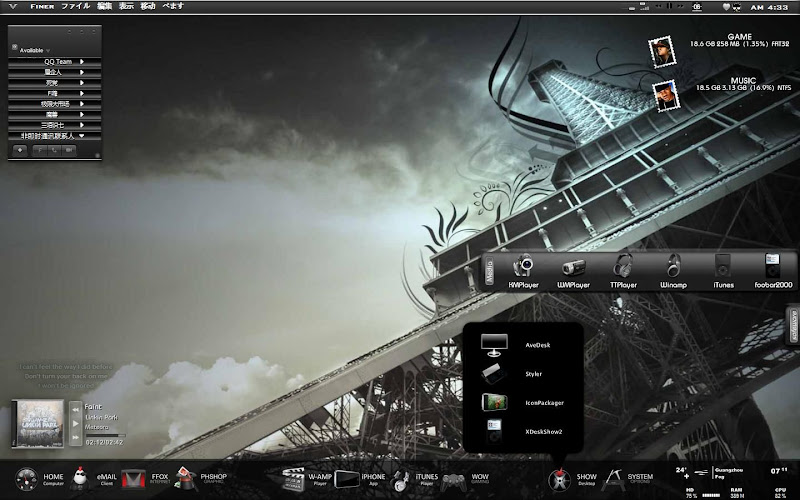Open TTPlayer headphones icon
Viewport: 800px width, 500px height.
[x=623, y=267]
